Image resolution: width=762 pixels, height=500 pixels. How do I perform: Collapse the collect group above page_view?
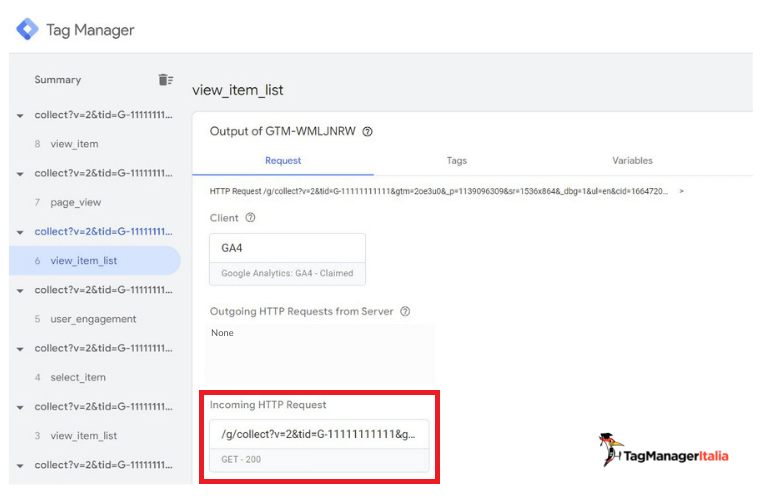point(20,174)
